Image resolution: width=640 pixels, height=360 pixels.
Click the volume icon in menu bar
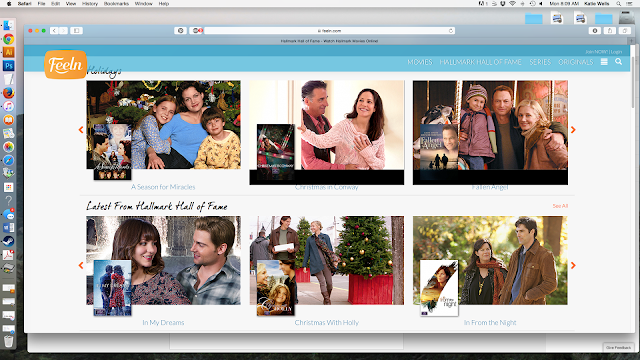tap(541, 3)
